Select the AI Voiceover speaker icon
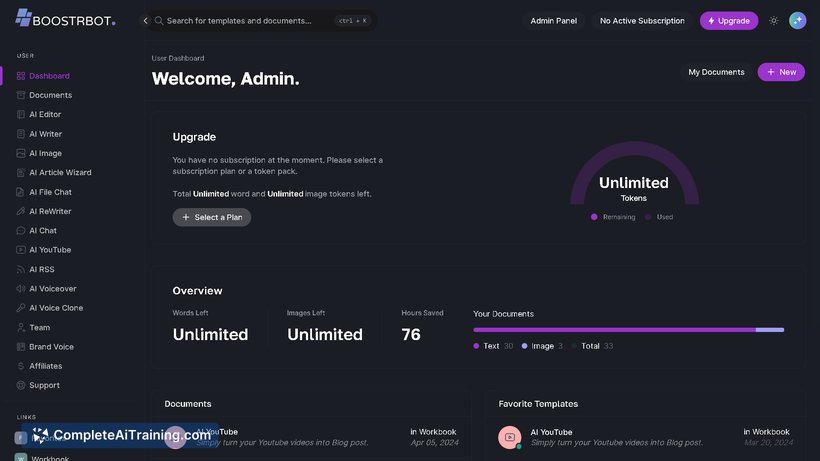The height and width of the screenshot is (461, 820). 21,289
